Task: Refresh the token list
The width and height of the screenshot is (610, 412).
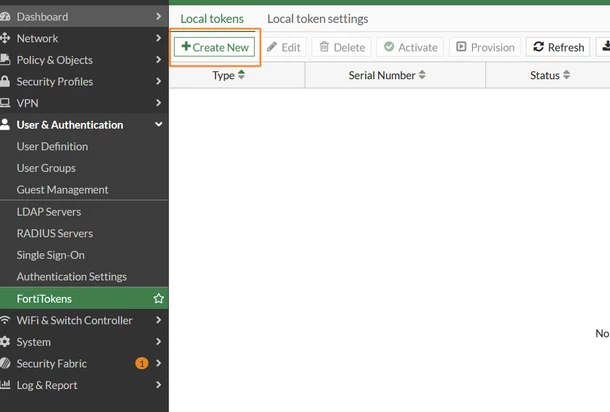Action: click(558, 47)
